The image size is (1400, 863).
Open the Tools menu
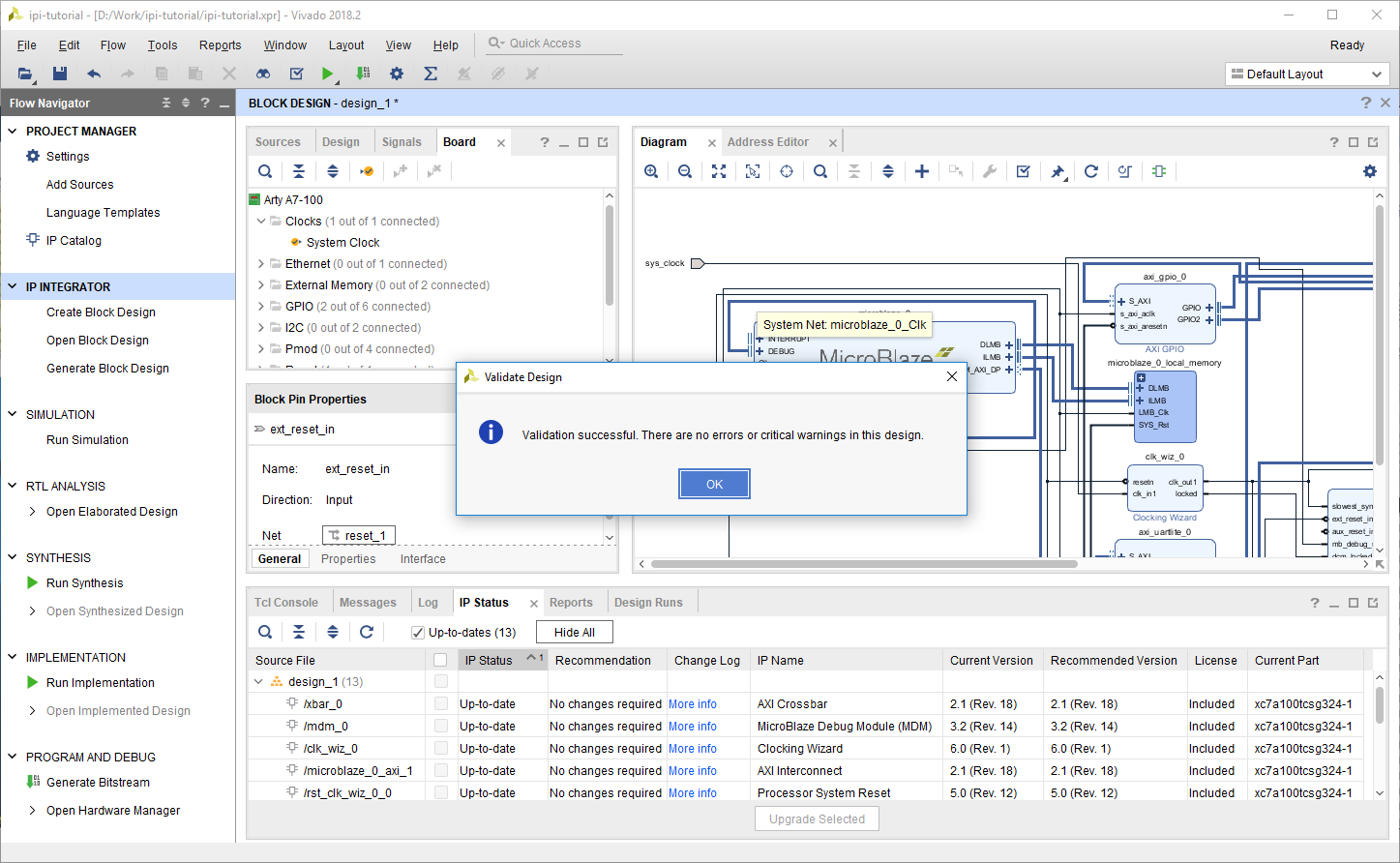[x=163, y=45]
